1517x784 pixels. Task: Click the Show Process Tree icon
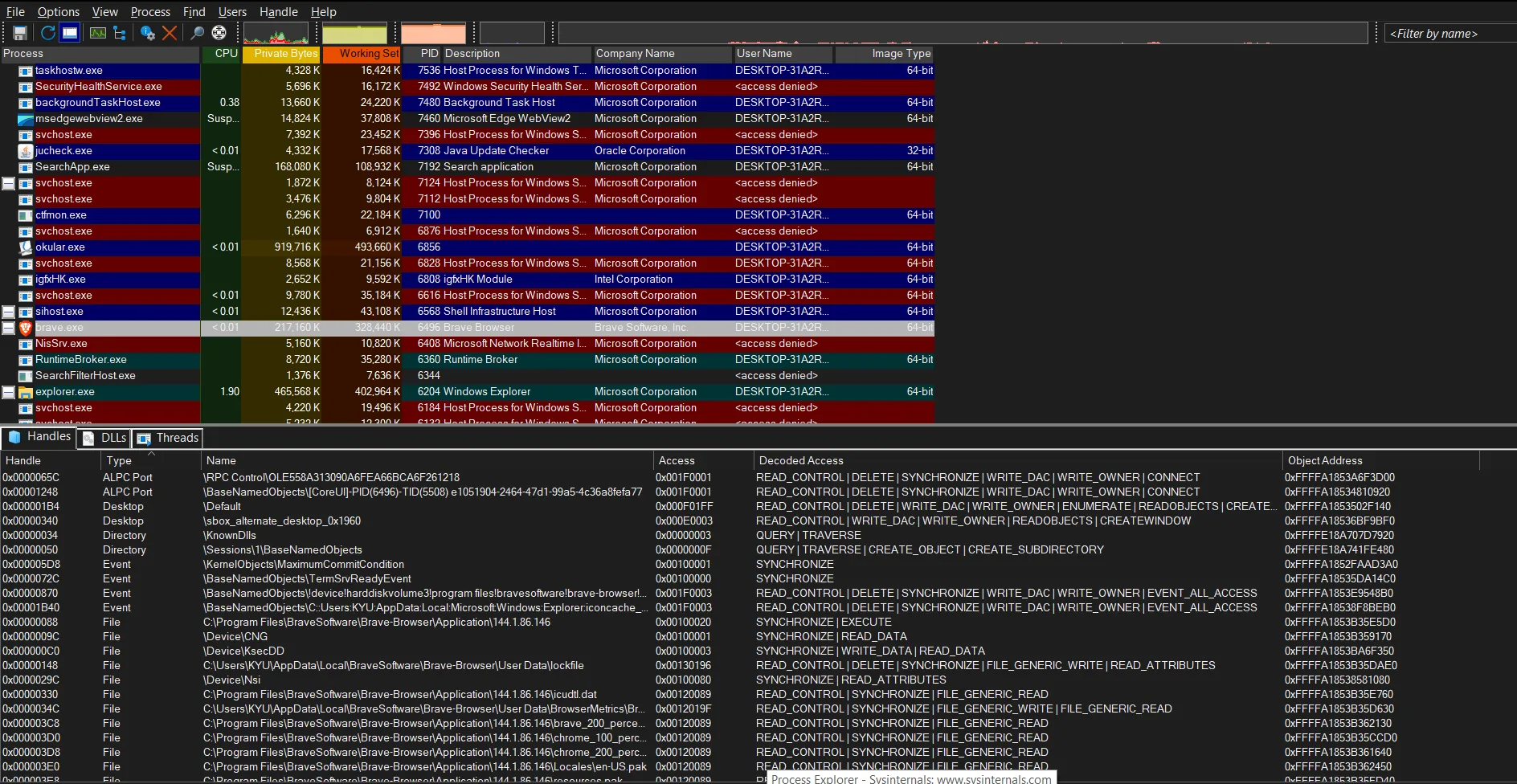coord(120,33)
